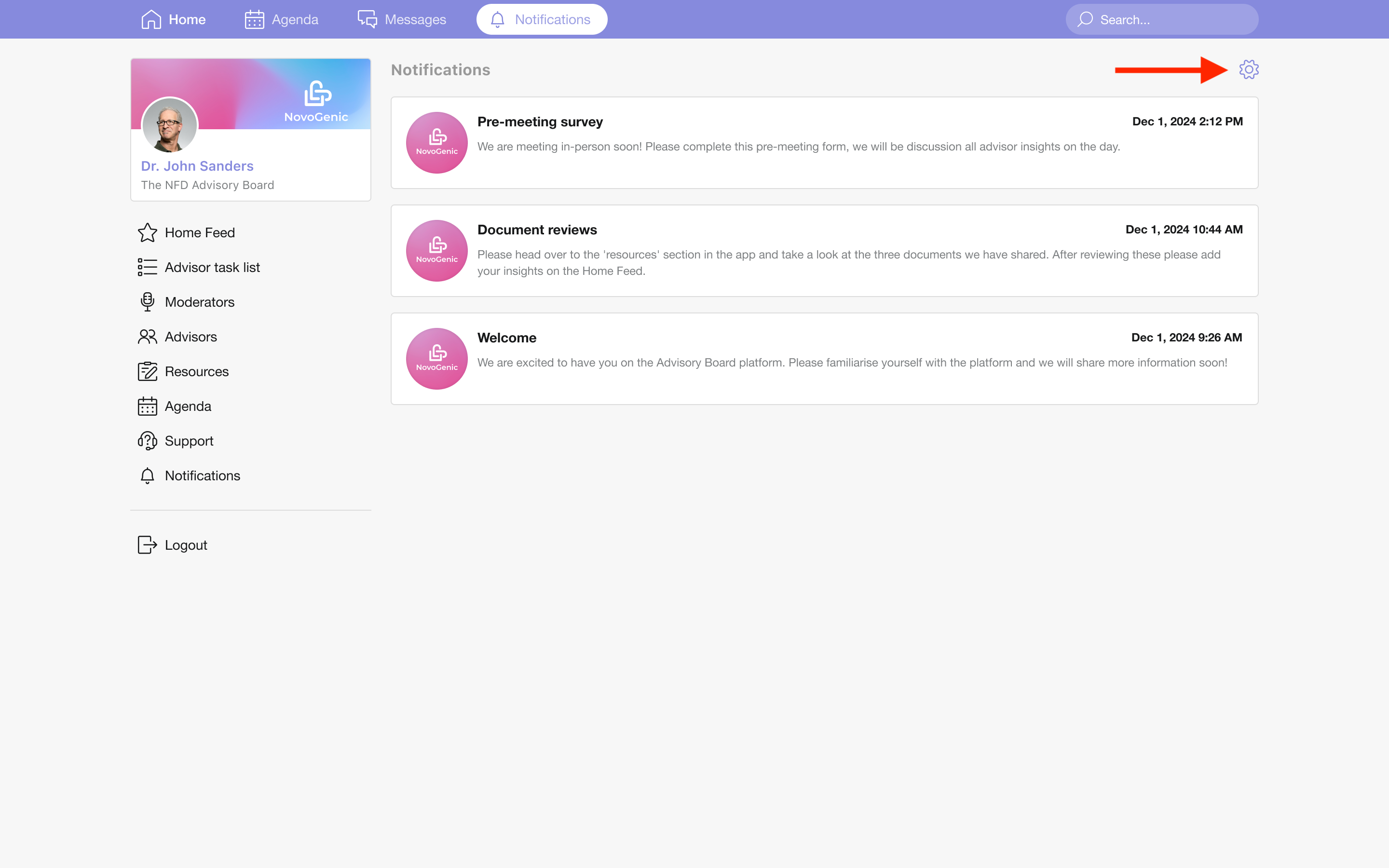Click the profile photo of Dr. John Sanders

click(x=169, y=124)
